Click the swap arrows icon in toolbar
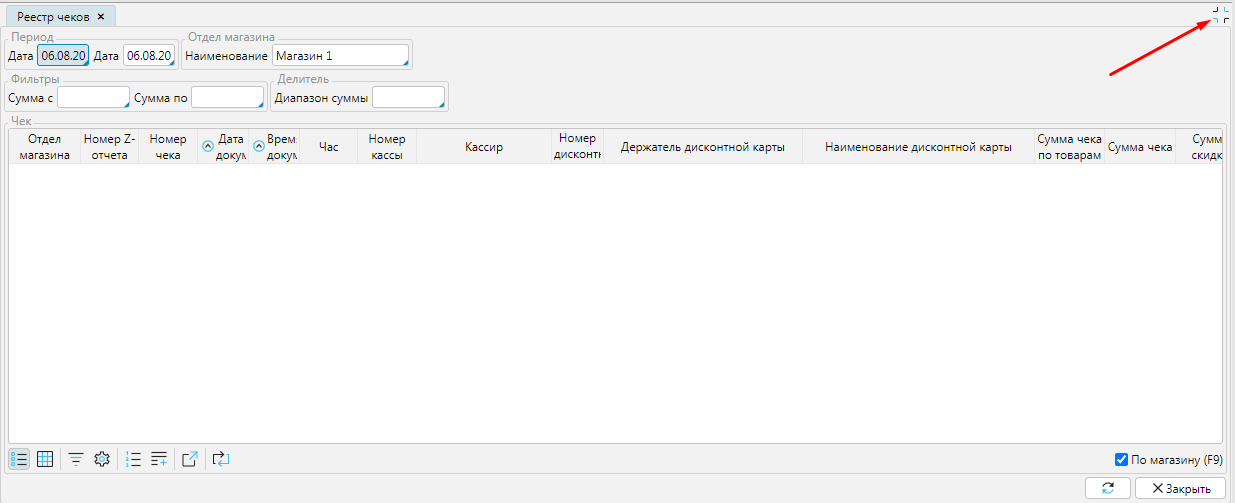The width and height of the screenshot is (1235, 503). point(221,459)
